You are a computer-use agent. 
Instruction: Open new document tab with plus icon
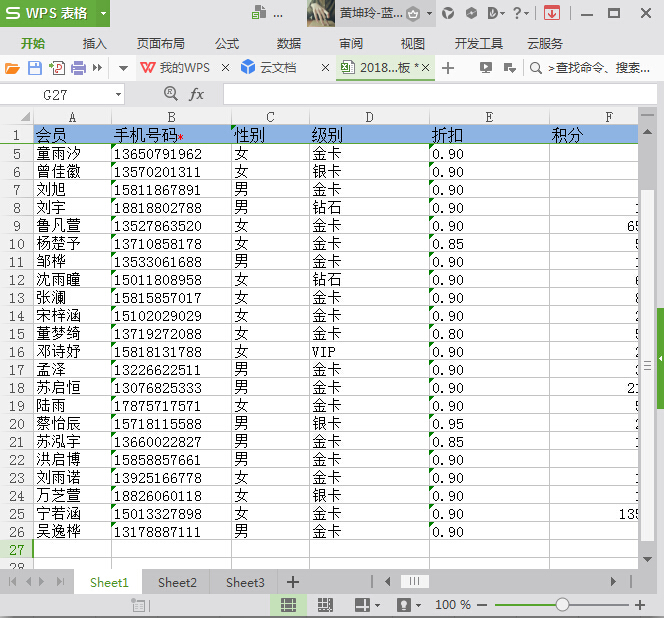[448, 68]
